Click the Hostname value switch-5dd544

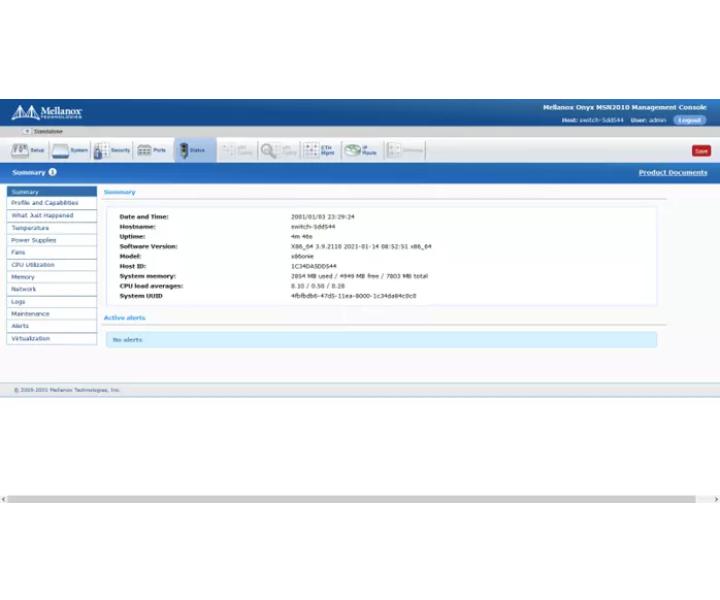(313, 227)
